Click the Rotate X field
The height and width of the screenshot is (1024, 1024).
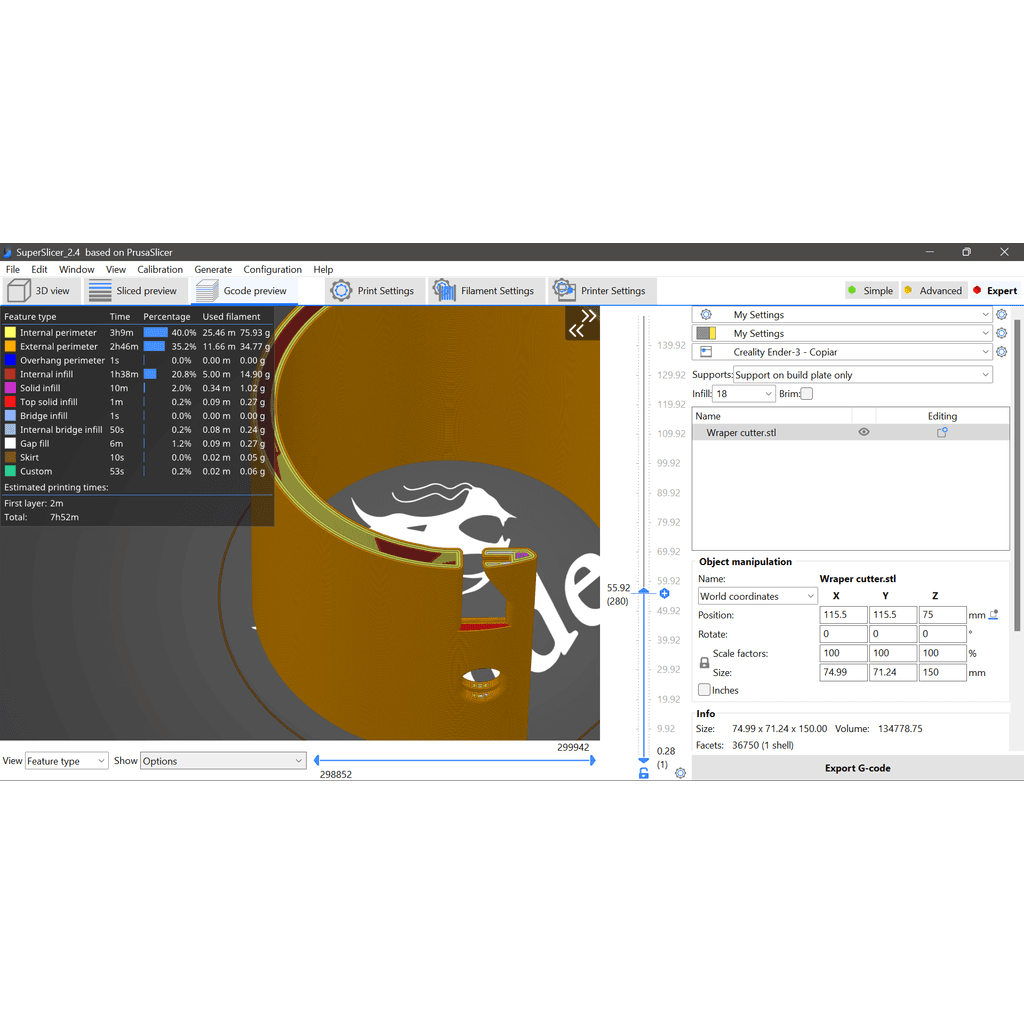pos(843,633)
